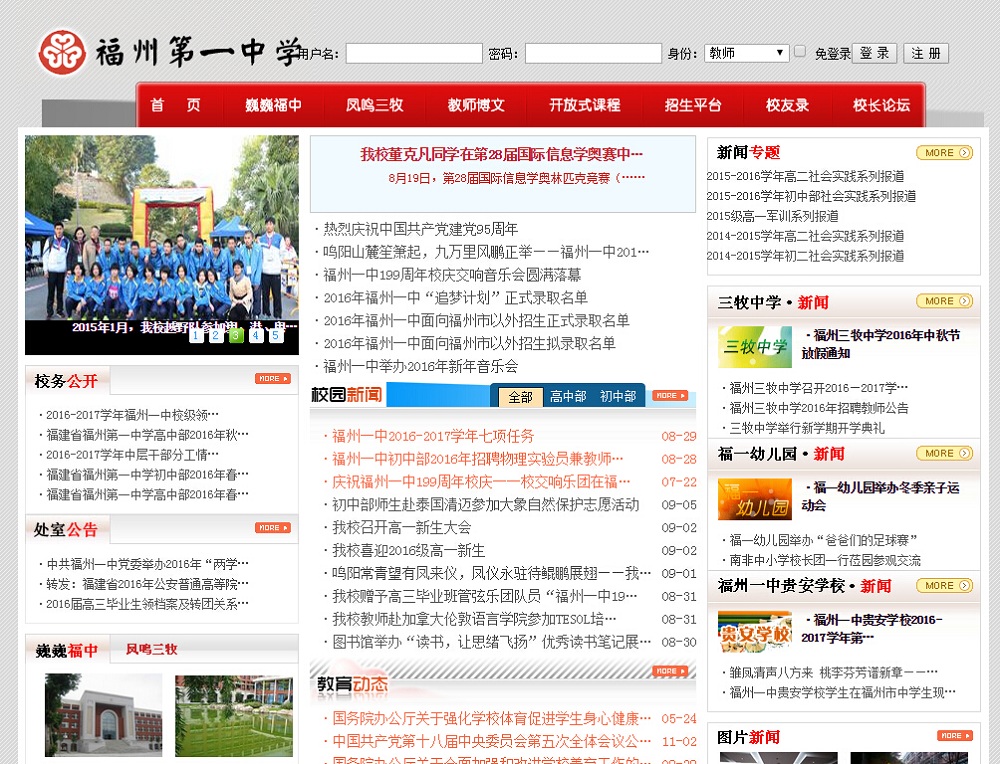Open 2016-2017学年中层干部分工情 link

pos(132,454)
